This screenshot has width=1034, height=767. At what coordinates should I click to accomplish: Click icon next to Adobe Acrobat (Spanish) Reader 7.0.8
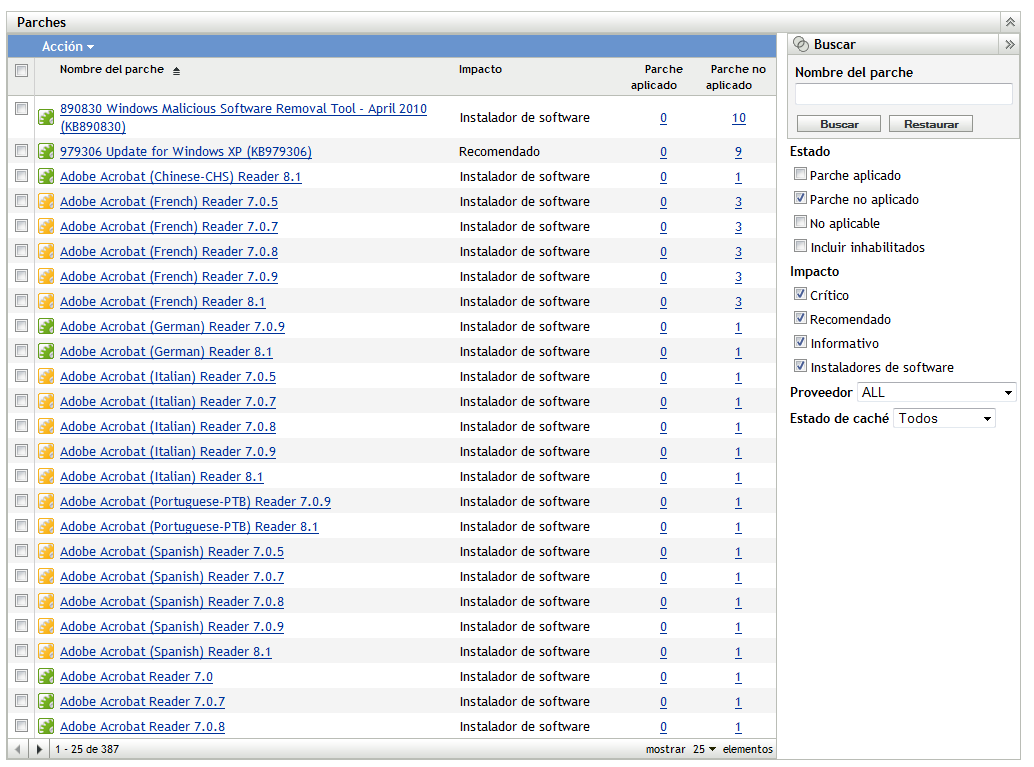tap(46, 601)
